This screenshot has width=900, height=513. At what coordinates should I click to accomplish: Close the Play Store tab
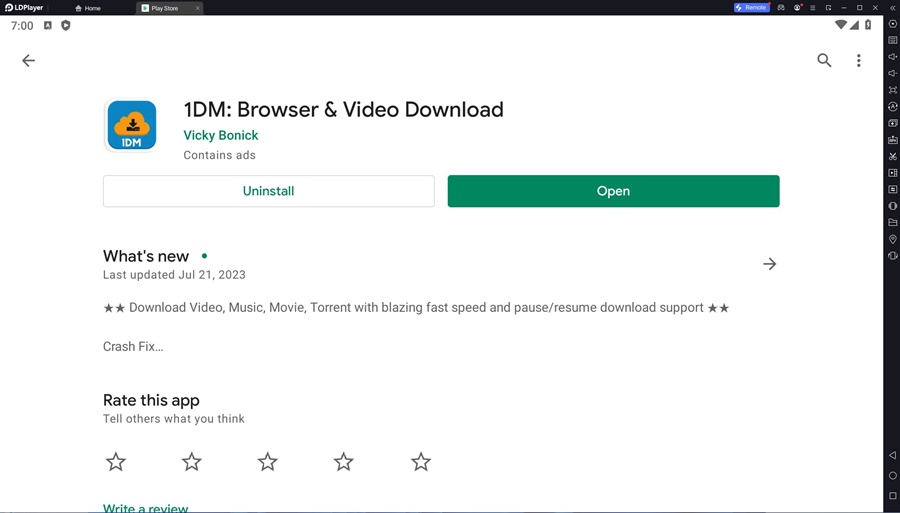click(x=197, y=8)
